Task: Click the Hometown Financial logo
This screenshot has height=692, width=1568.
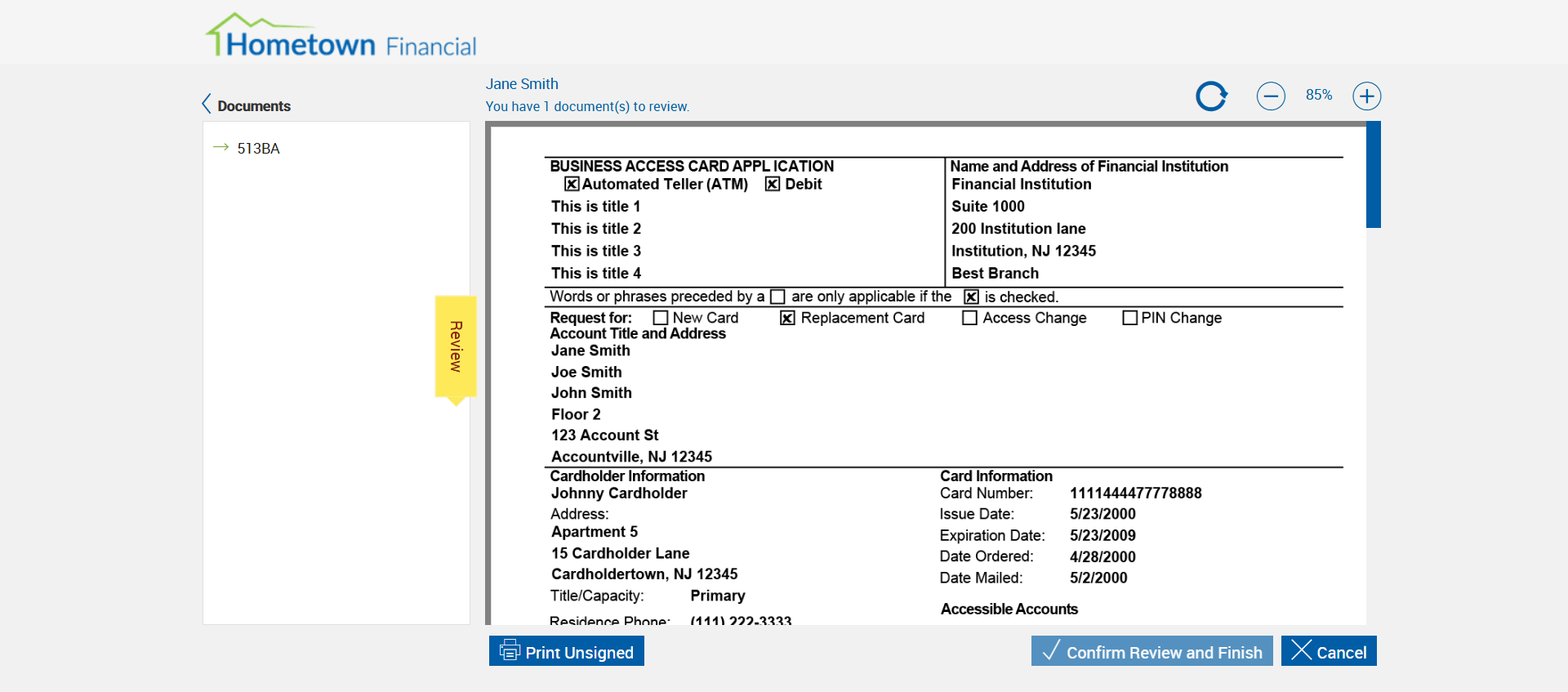Action: (341, 36)
